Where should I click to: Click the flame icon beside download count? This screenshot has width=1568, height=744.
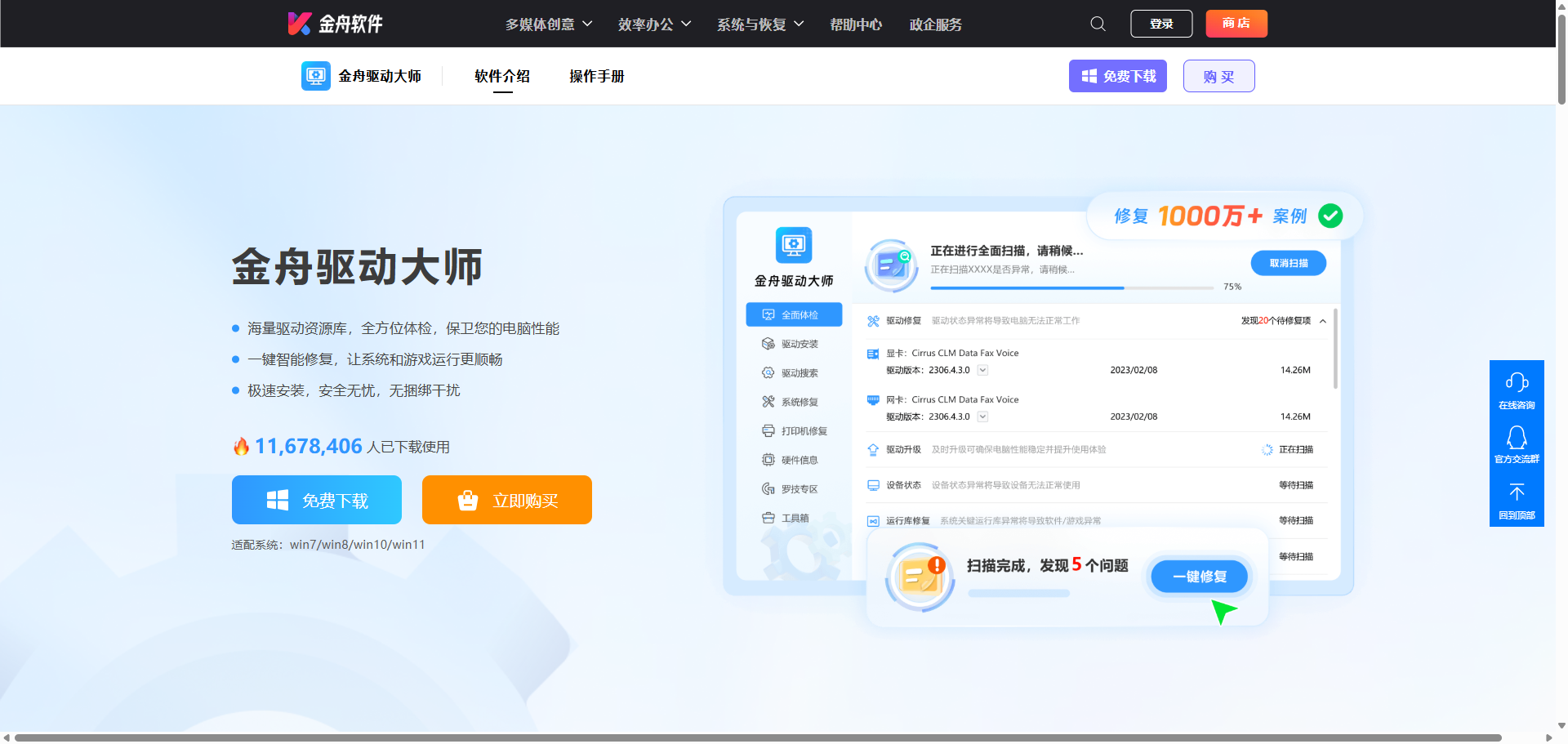coord(241,447)
